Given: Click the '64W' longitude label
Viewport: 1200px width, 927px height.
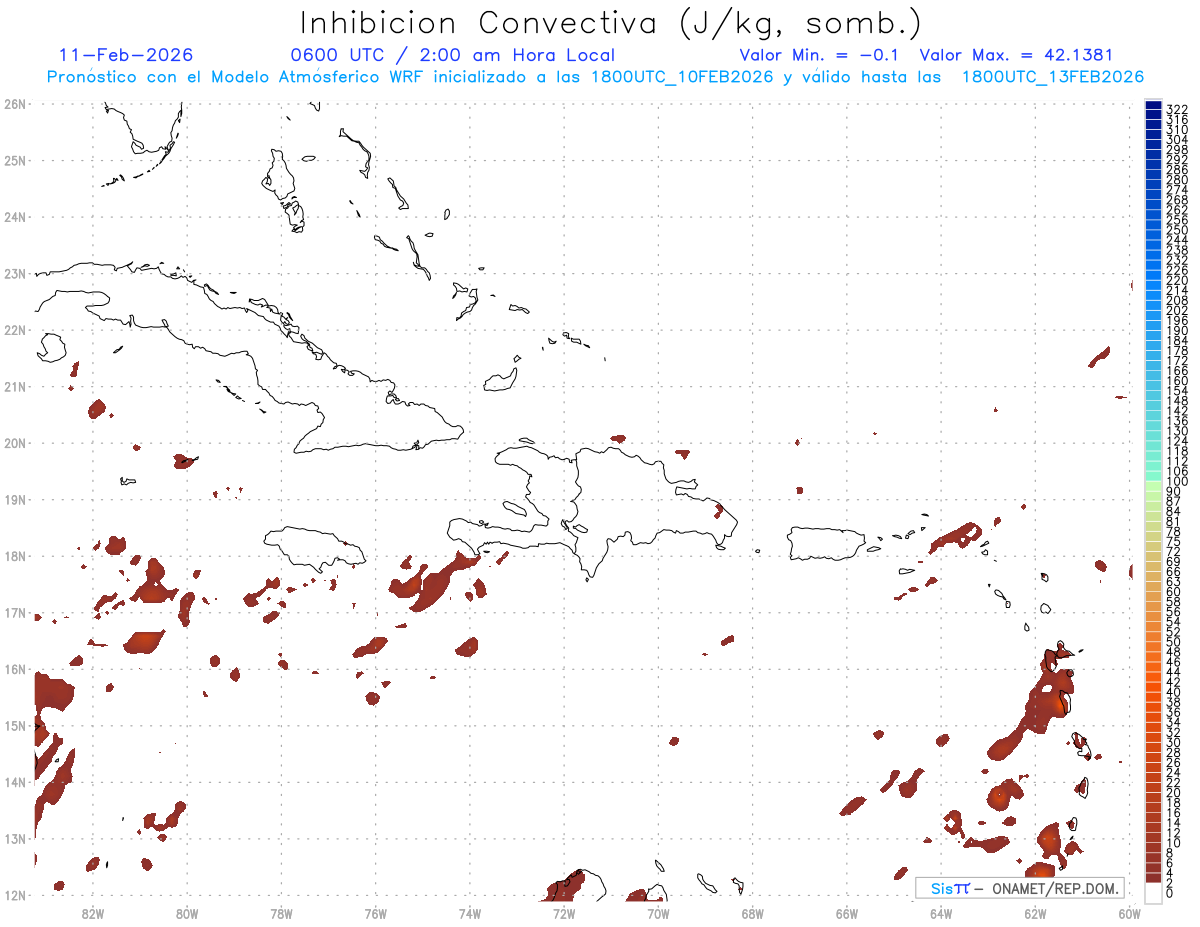Looking at the screenshot, I should (941, 912).
